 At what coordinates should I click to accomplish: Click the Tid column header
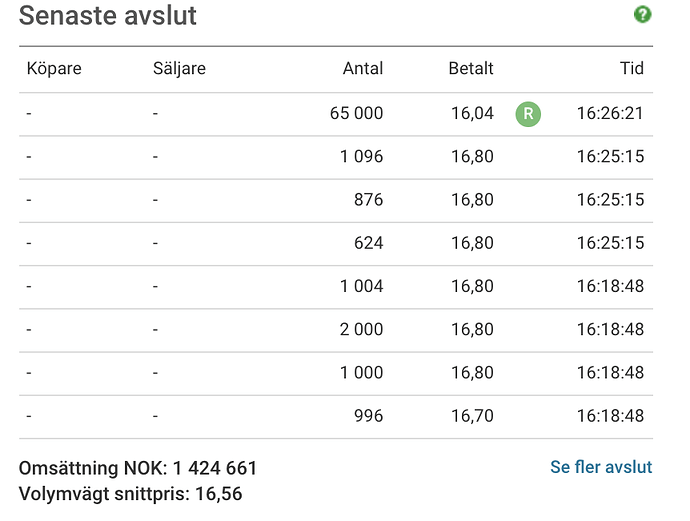(631, 68)
